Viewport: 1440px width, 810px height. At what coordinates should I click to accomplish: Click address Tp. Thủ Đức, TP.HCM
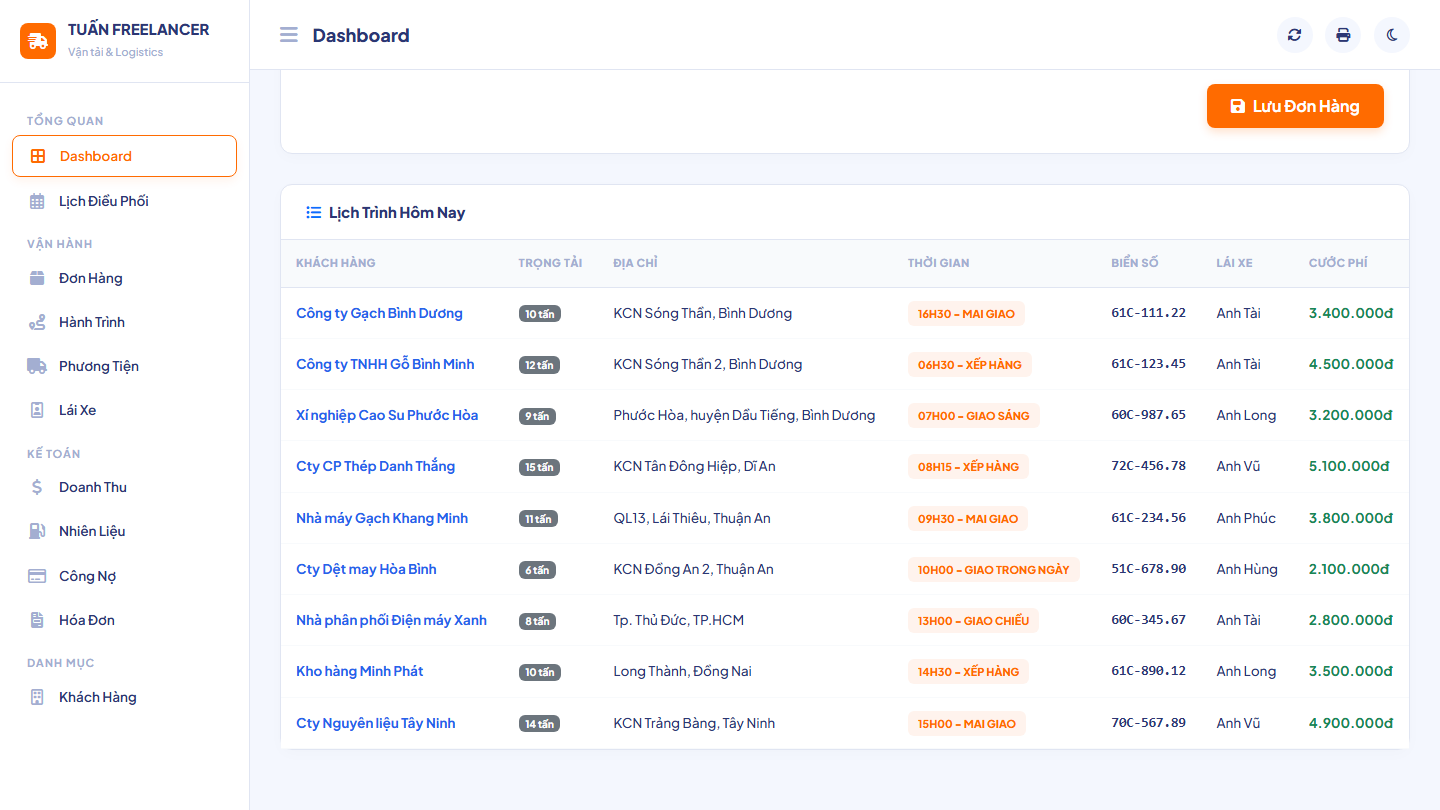(x=679, y=620)
